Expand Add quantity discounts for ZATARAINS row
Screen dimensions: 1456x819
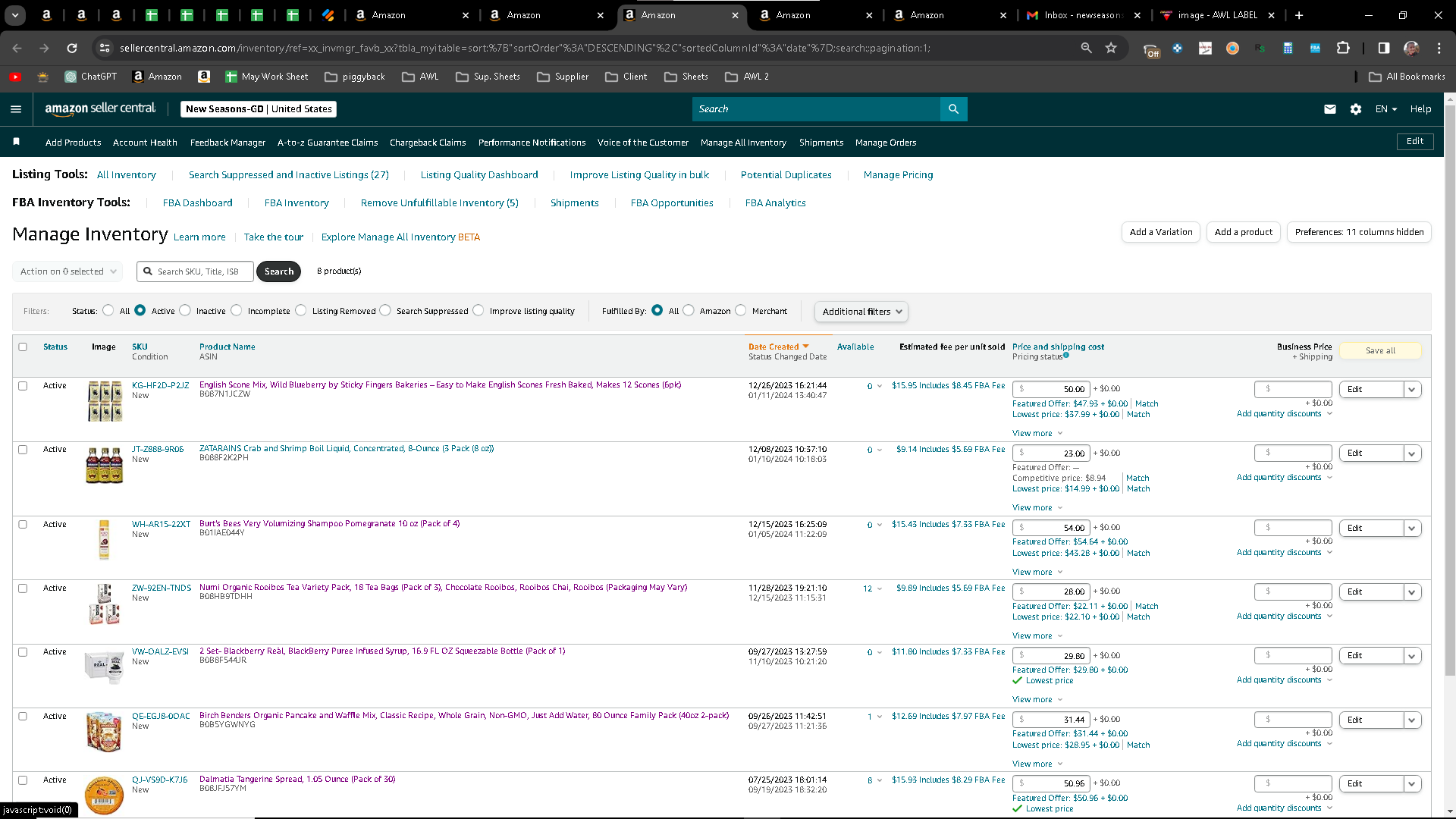point(1285,478)
